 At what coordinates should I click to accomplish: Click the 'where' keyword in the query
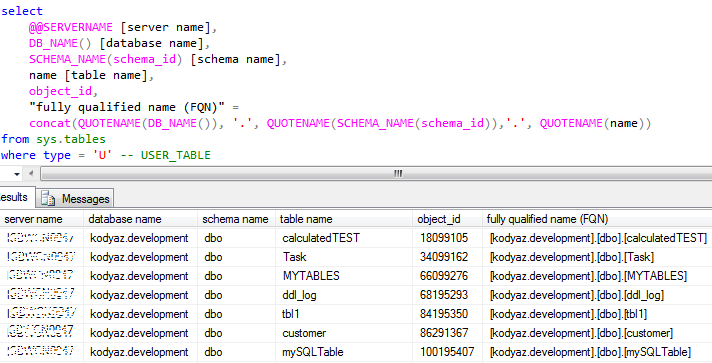(19, 155)
